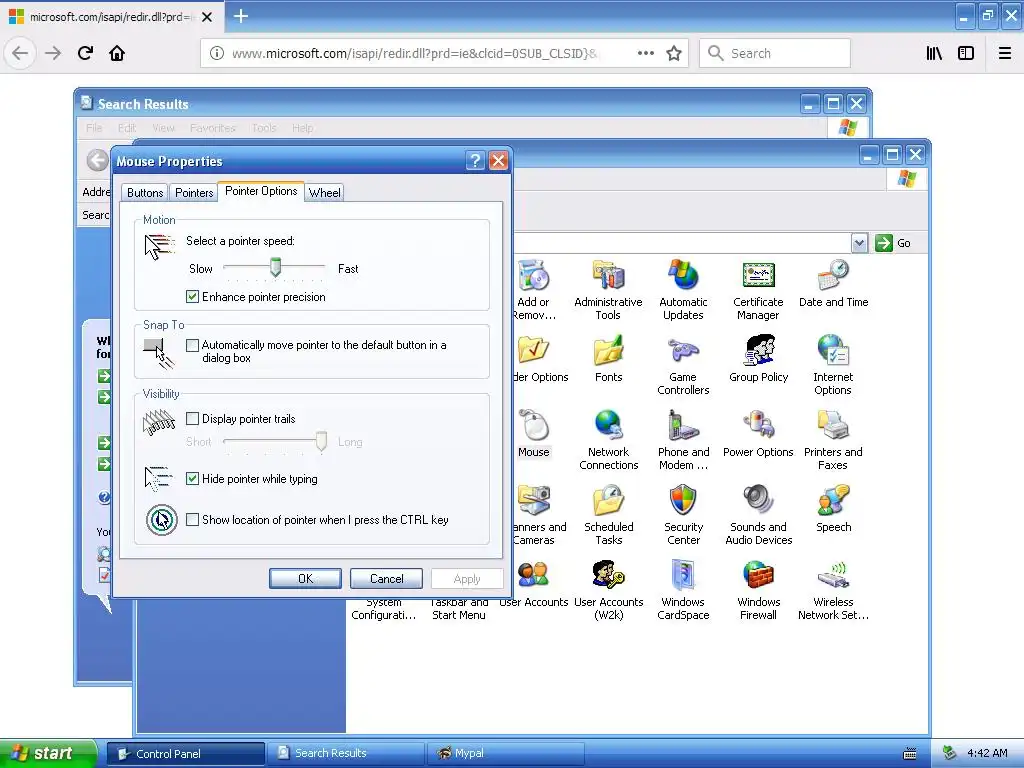Open the browser Library icon
This screenshot has height=768, width=1024.
[934, 53]
